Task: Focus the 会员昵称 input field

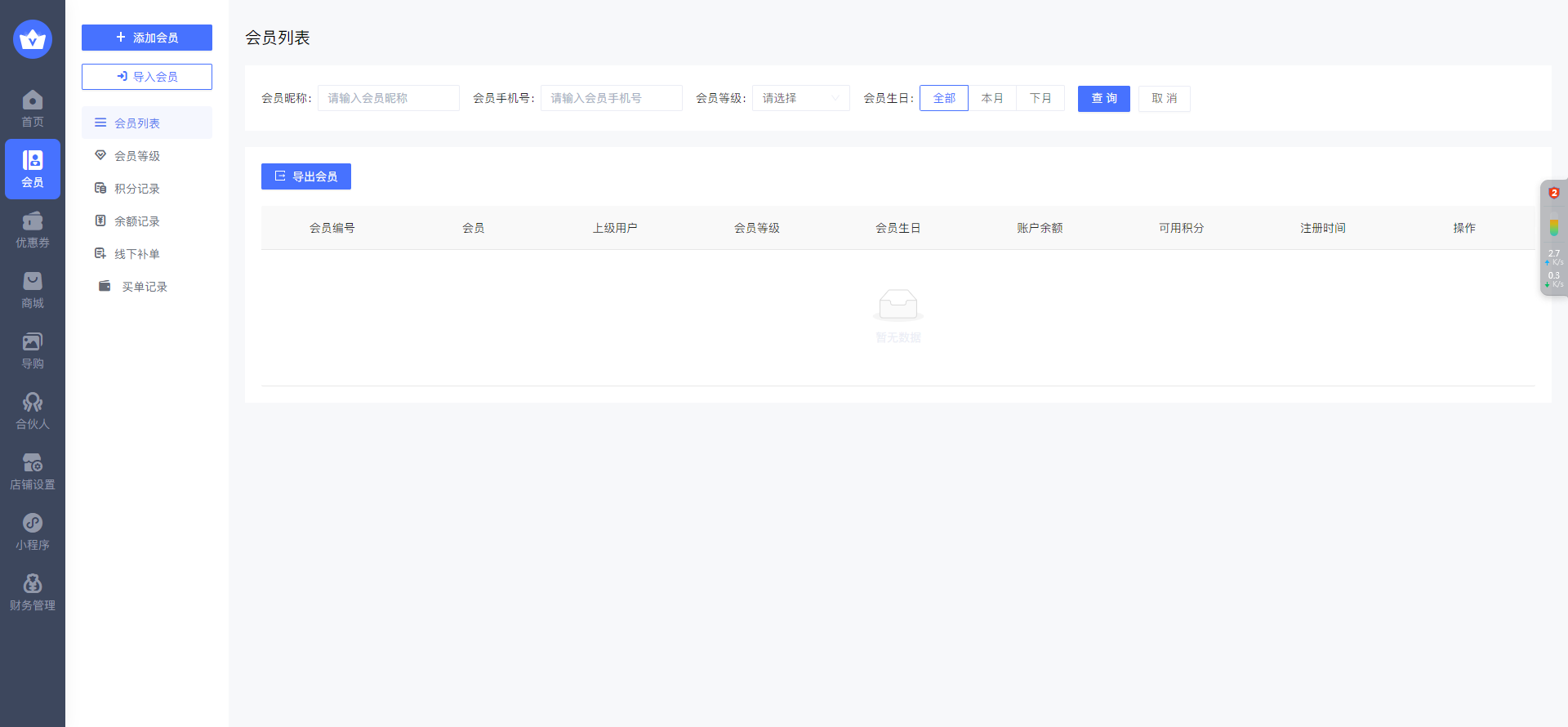Action: click(388, 98)
